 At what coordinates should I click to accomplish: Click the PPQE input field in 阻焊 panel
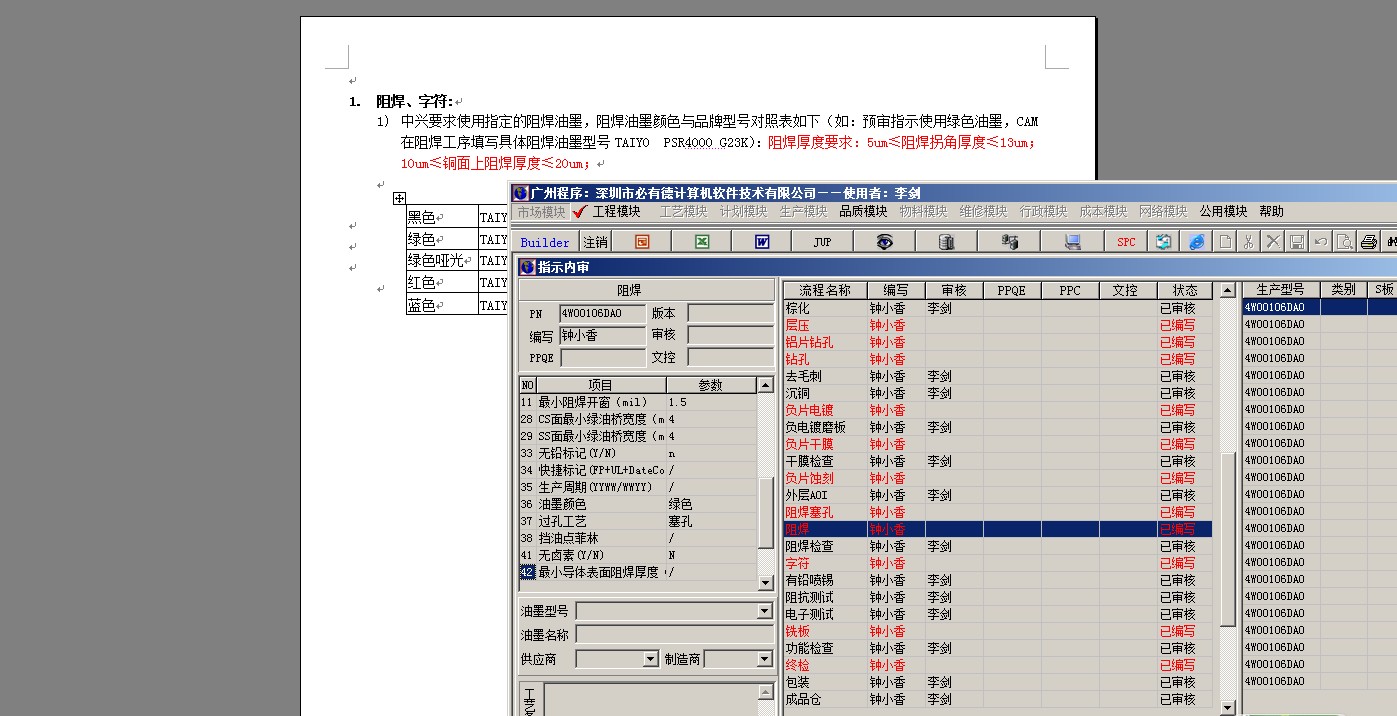pos(602,358)
